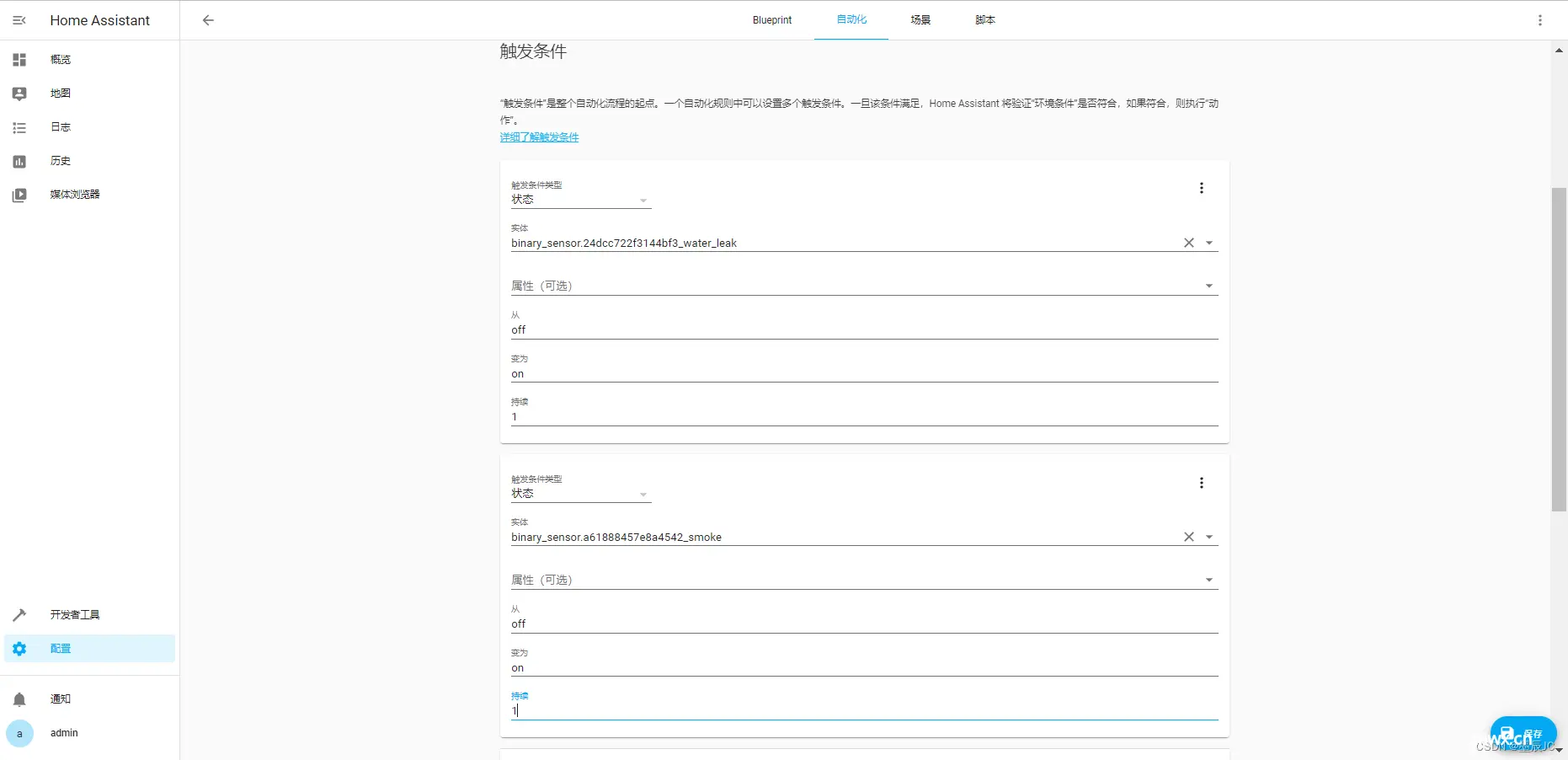1568x760 pixels.
Task: Open the top-right overflow menu
Action: tap(1540, 20)
